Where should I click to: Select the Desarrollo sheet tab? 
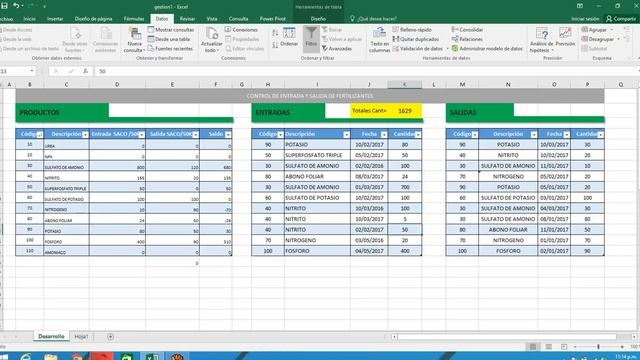51,337
